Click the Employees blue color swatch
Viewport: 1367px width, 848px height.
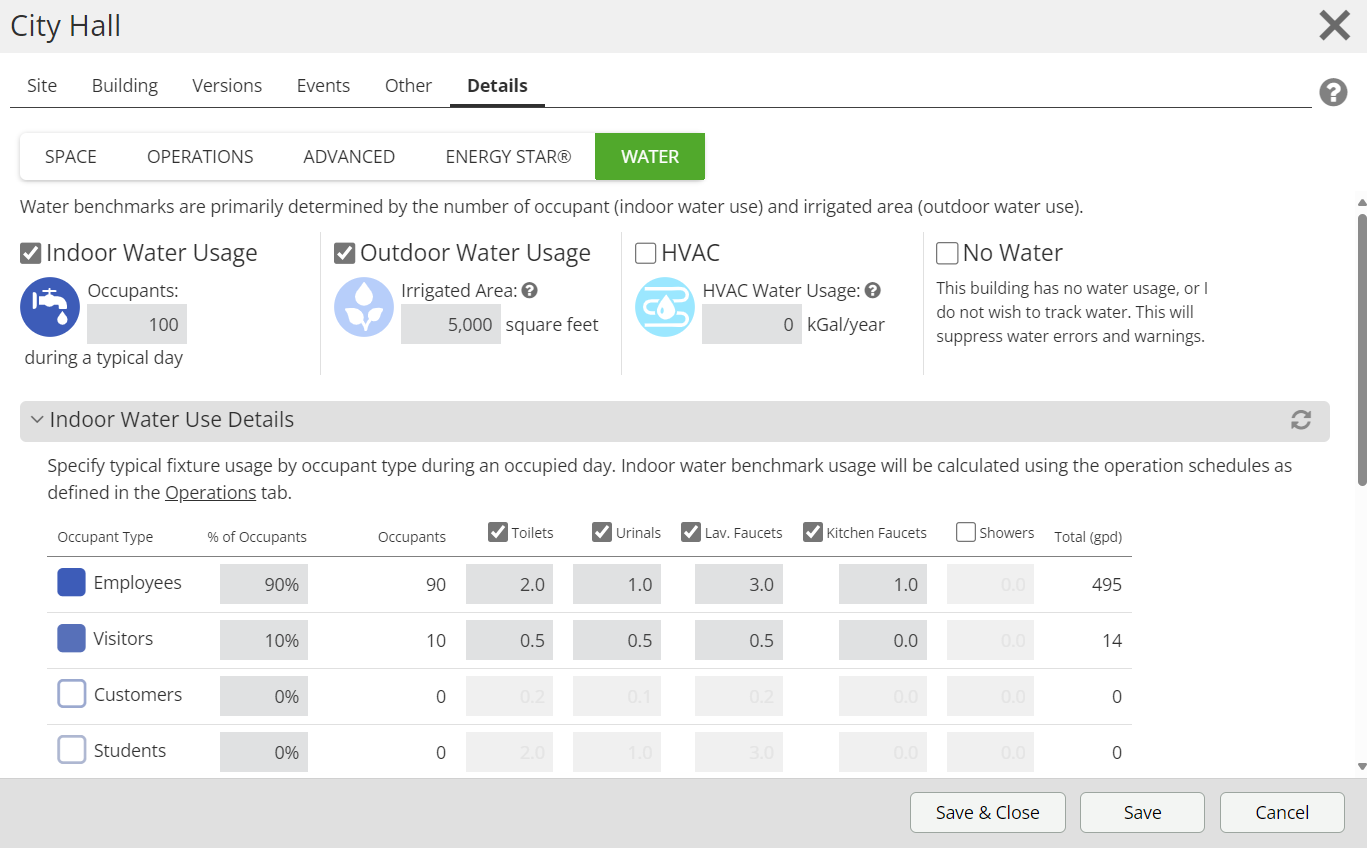coord(71,583)
